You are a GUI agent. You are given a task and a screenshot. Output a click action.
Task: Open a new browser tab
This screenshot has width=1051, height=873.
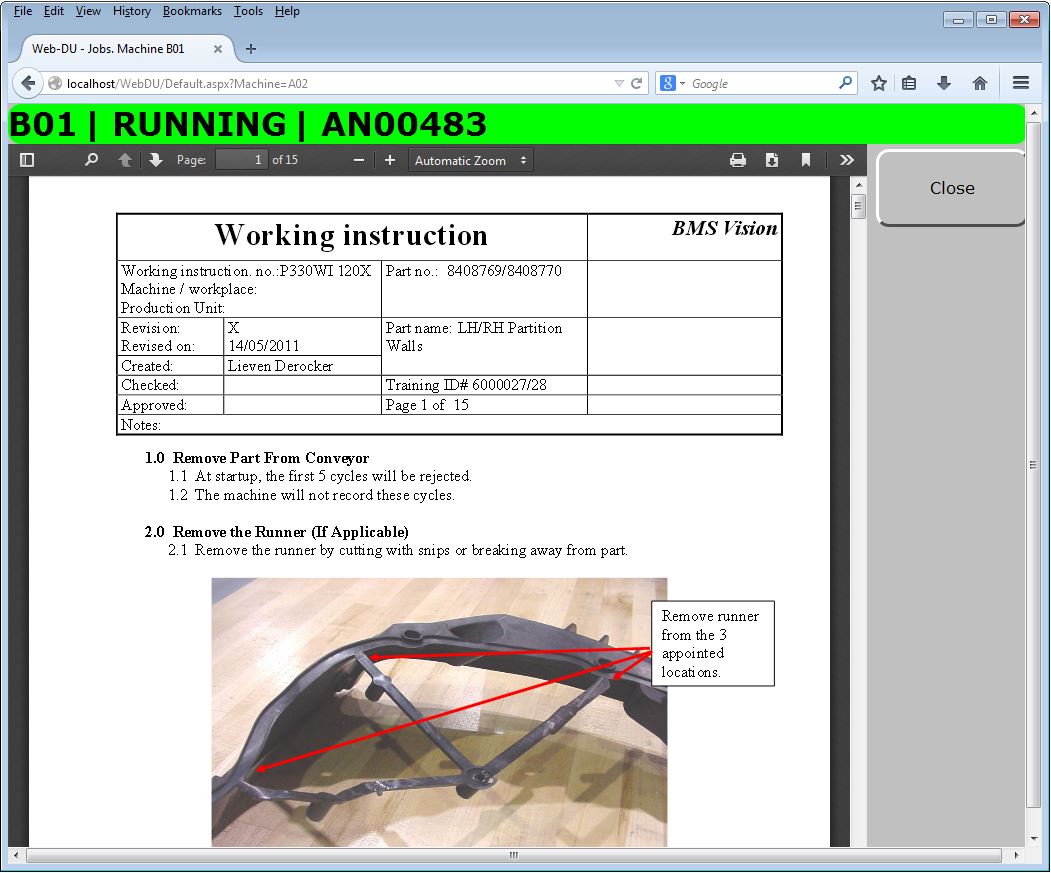251,49
